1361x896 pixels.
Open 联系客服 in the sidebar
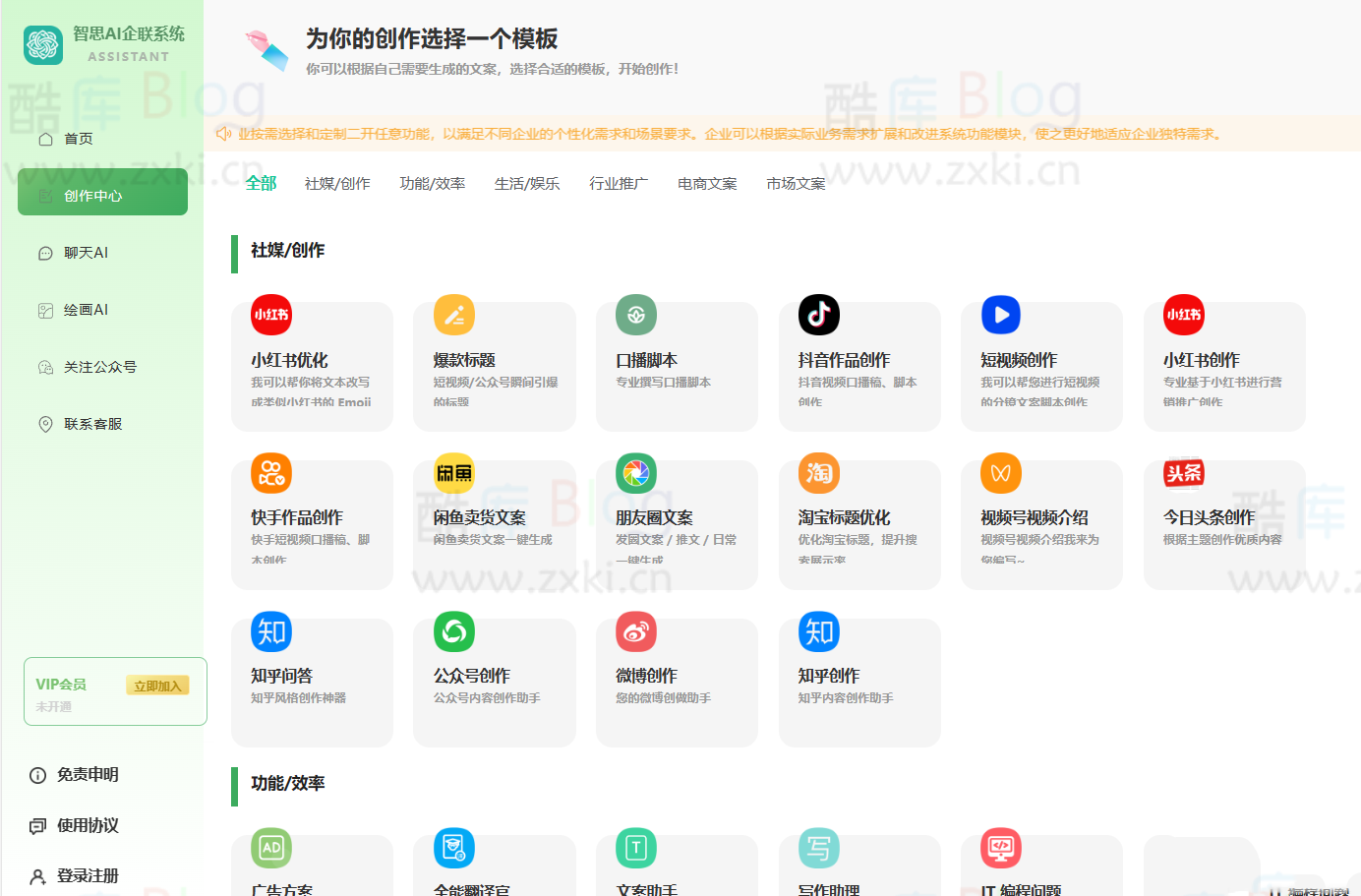click(102, 424)
